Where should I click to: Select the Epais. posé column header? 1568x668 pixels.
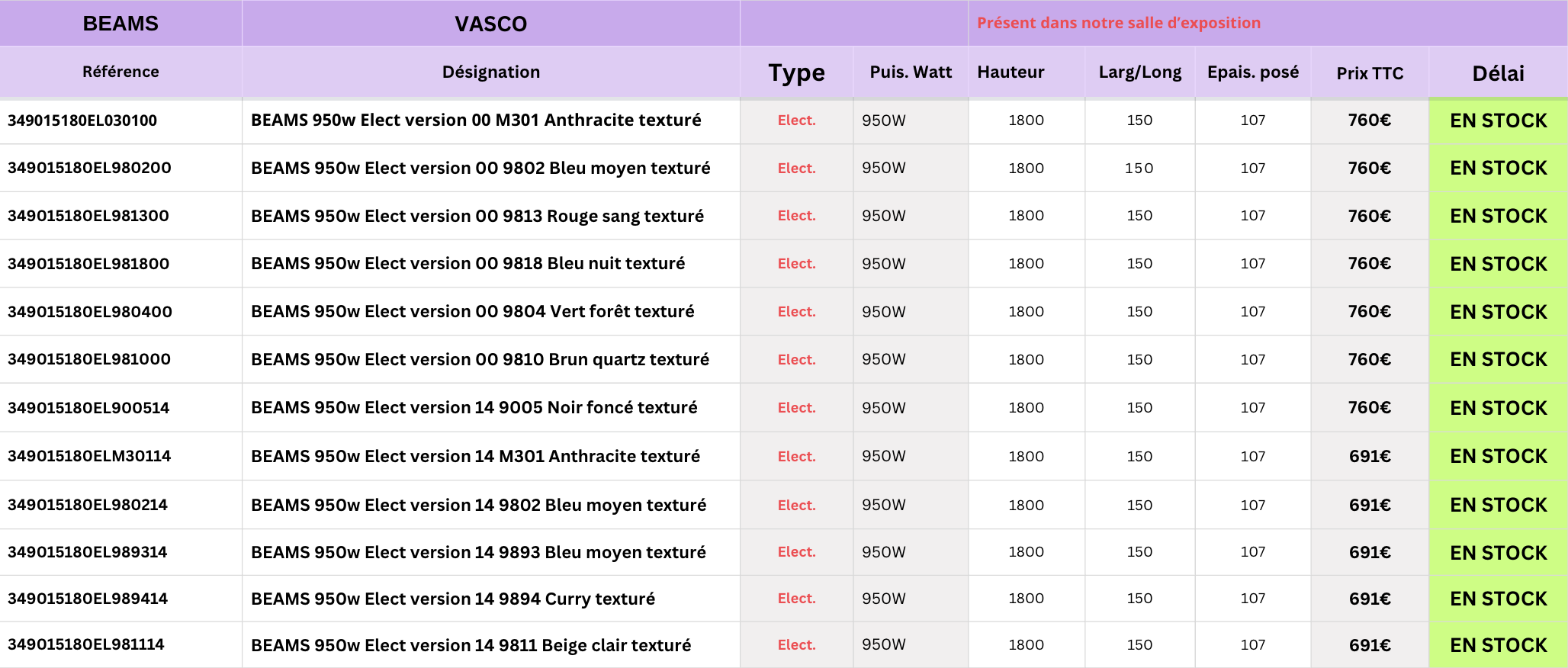click(x=1252, y=72)
